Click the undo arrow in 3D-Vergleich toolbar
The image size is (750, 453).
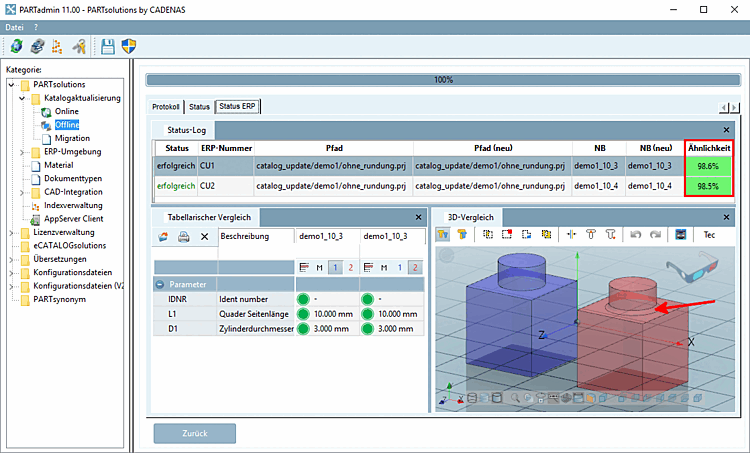[x=634, y=235]
